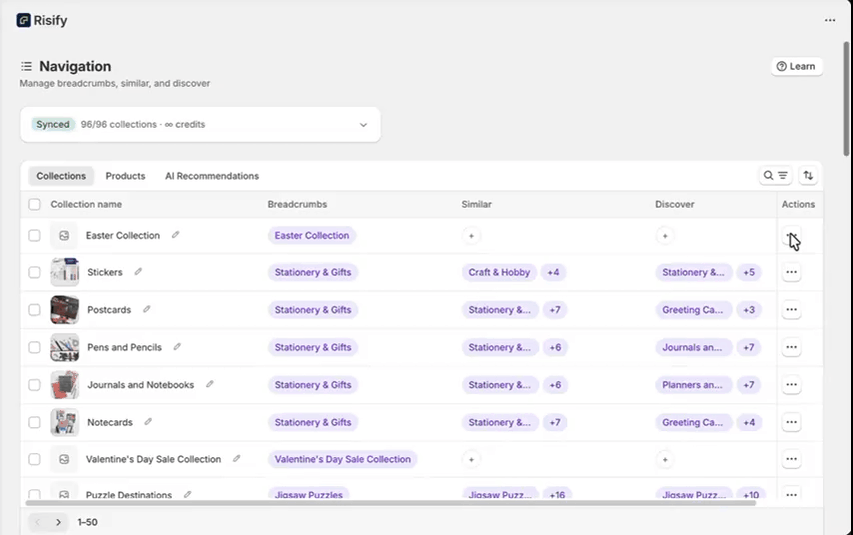Click the Learn button
The height and width of the screenshot is (535, 853).
click(x=796, y=66)
